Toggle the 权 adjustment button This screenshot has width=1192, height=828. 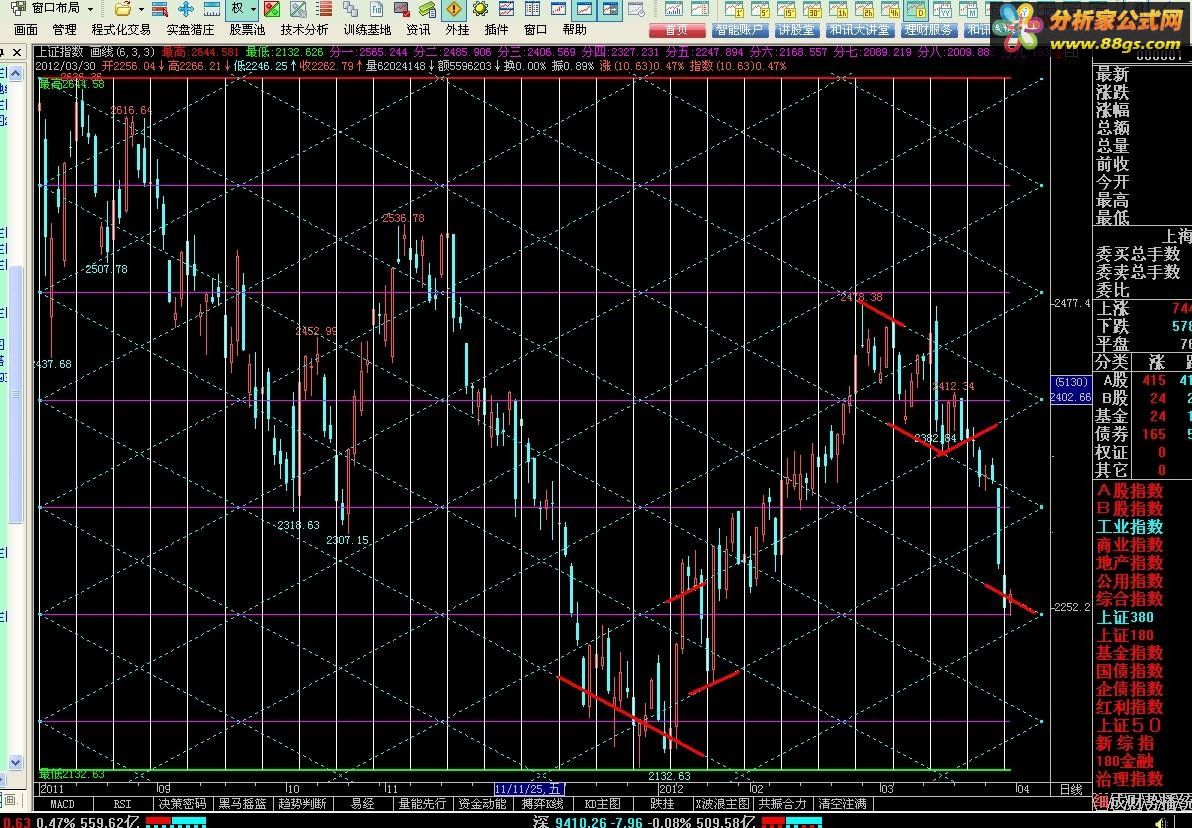(x=238, y=9)
